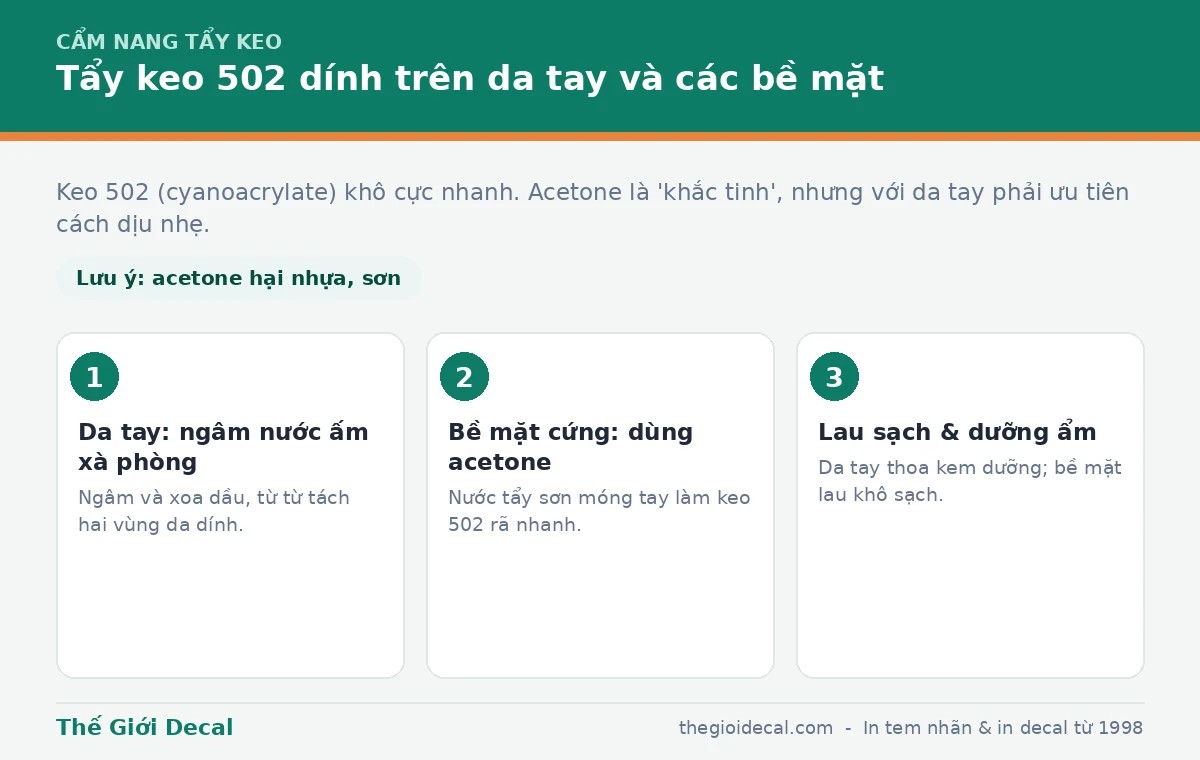The image size is (1200, 760).
Task: Click the step 1 number circle
Action: (94, 377)
